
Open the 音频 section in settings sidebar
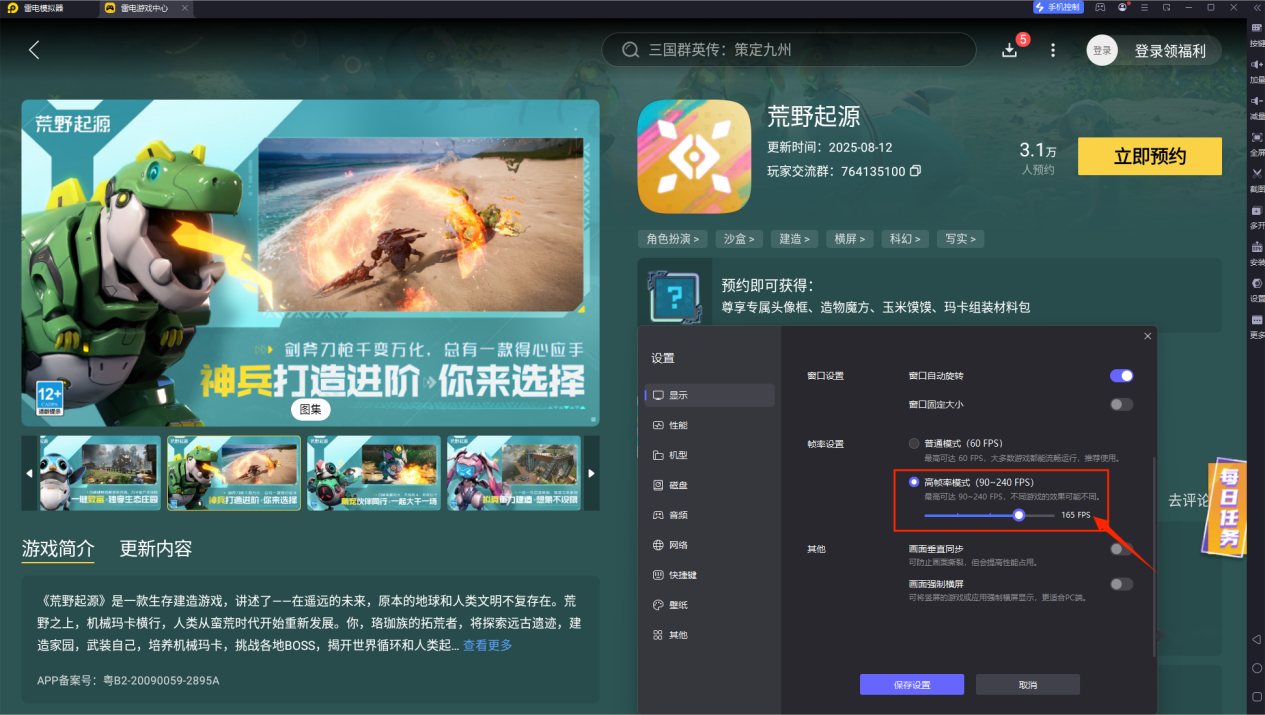(679, 514)
